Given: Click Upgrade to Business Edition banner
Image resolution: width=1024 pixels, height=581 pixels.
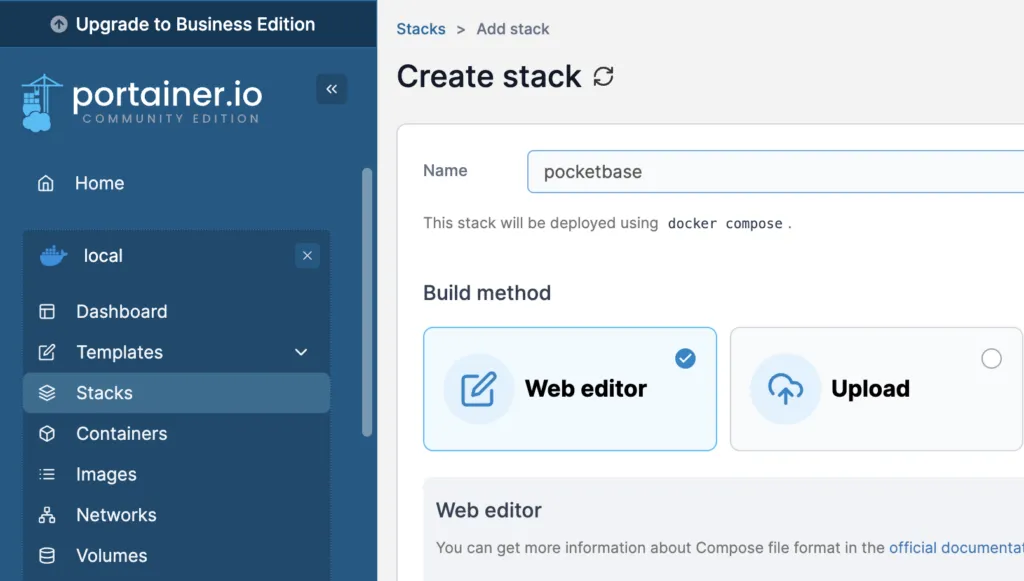Looking at the screenshot, I should pyautogui.click(x=188, y=24).
